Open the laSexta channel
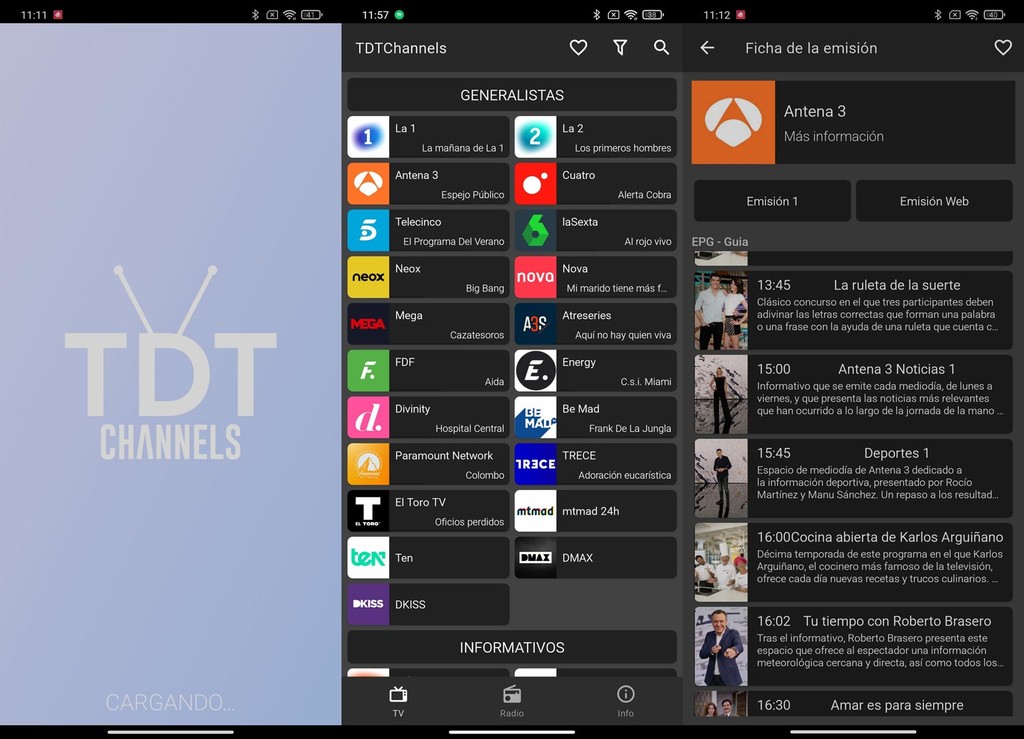 pos(595,230)
